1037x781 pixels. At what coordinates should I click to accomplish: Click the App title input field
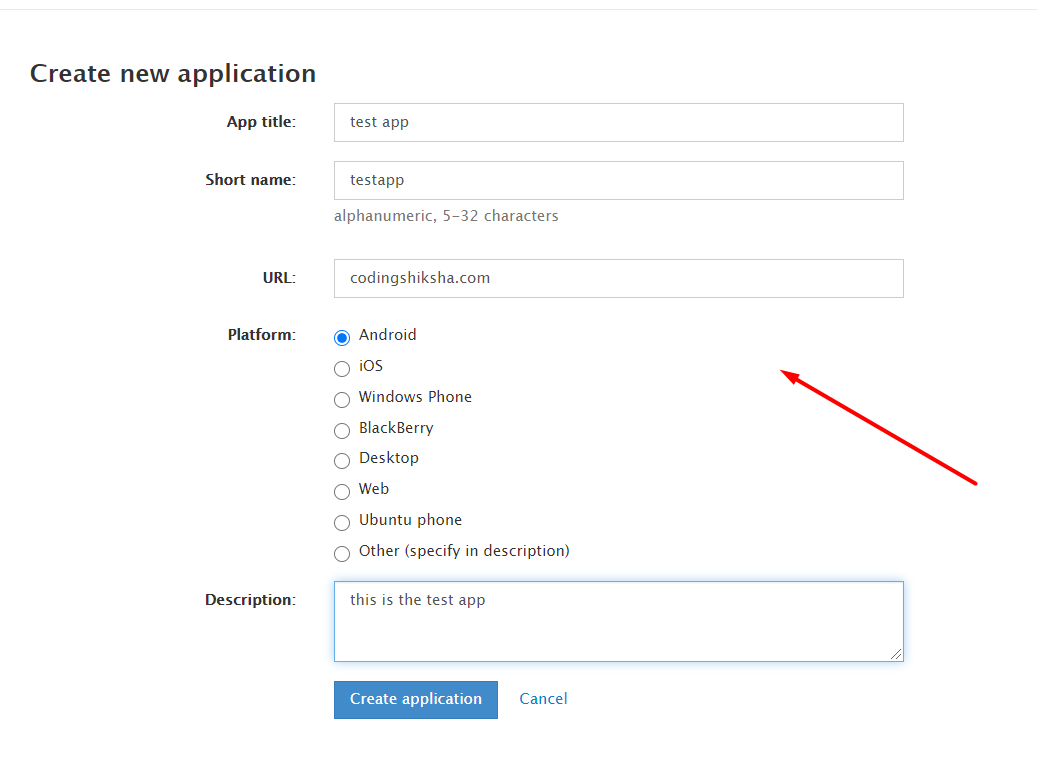click(x=618, y=122)
